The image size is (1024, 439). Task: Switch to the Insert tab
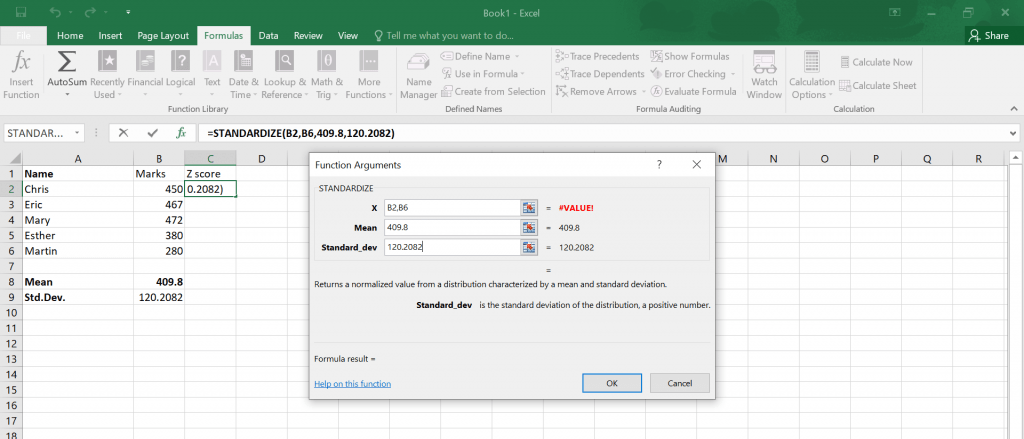coord(110,36)
